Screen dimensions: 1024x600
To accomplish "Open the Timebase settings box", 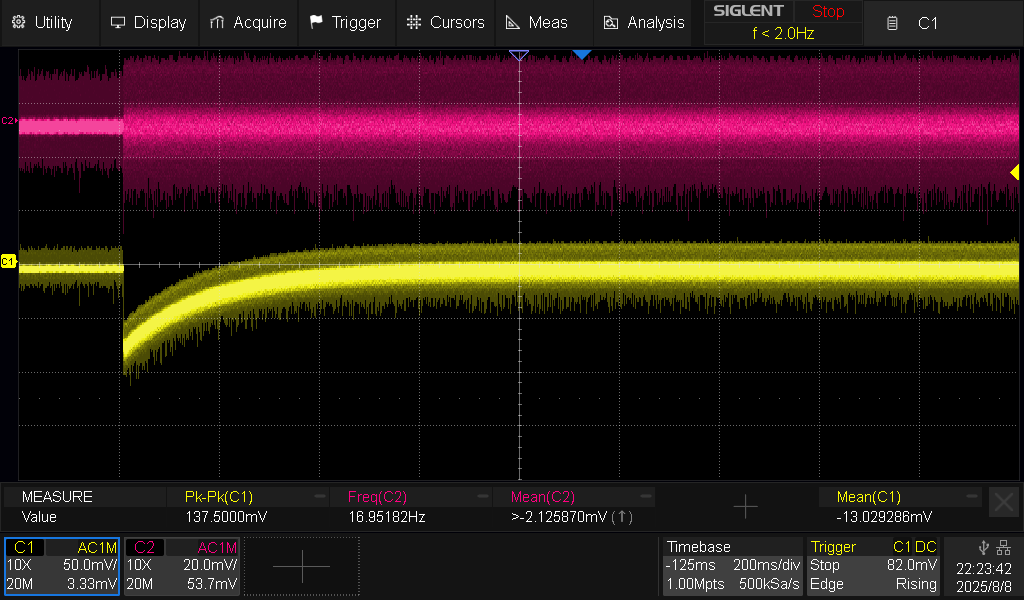I will pyautogui.click(x=732, y=566).
